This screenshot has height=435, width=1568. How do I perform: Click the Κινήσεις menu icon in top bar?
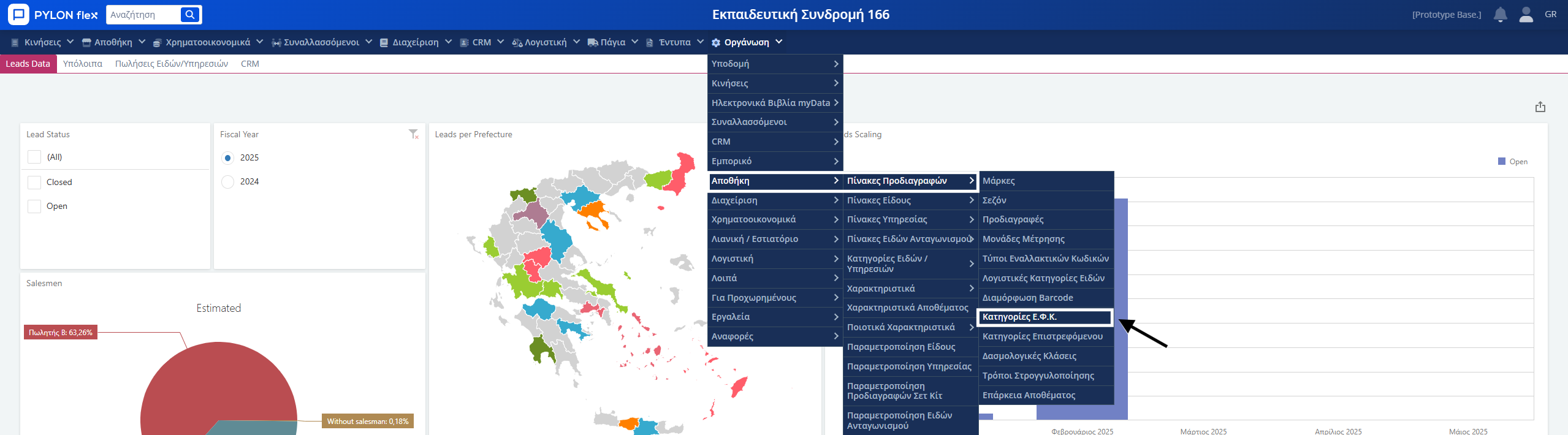pyautogui.click(x=15, y=42)
